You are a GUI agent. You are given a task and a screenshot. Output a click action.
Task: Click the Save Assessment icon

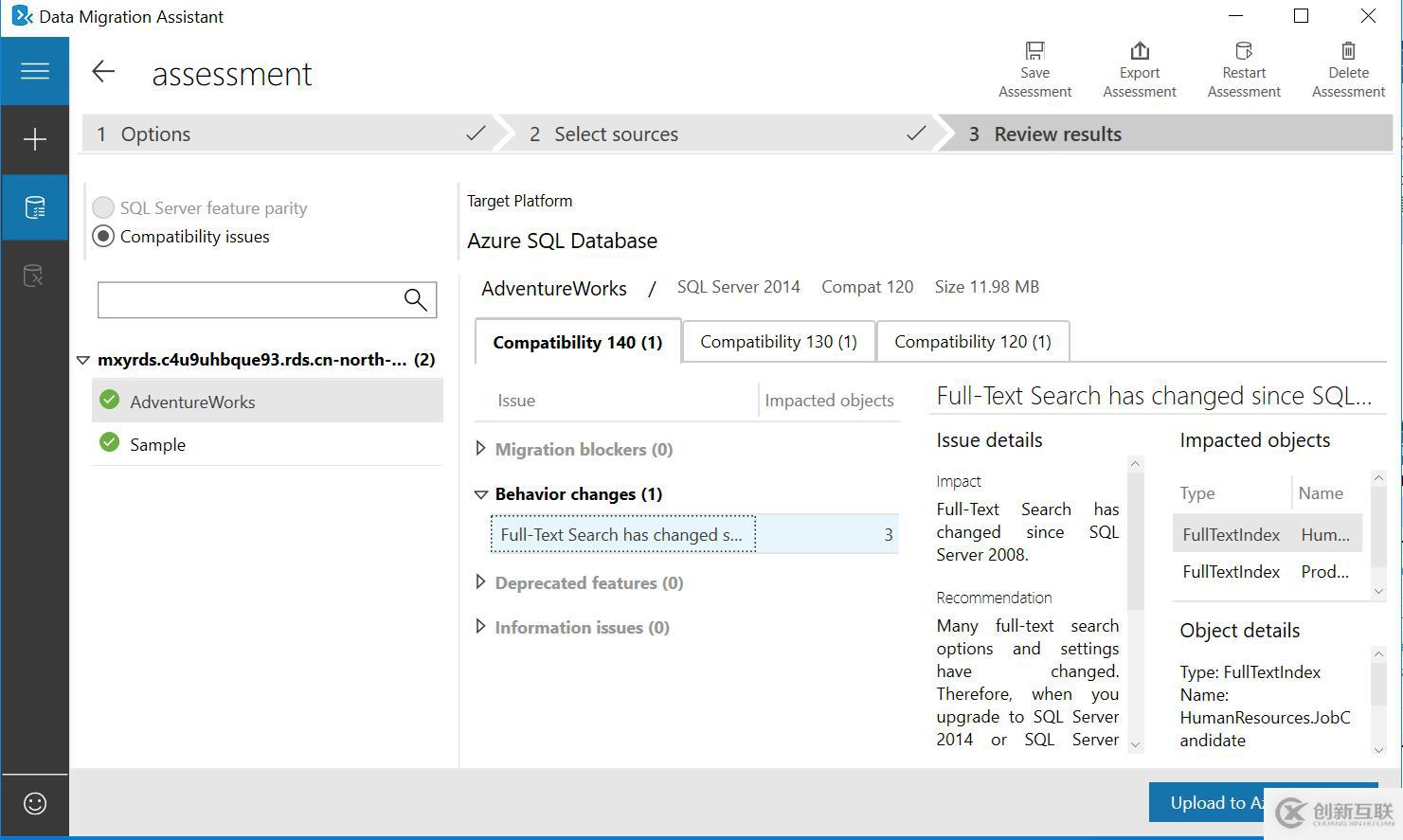[x=1034, y=51]
